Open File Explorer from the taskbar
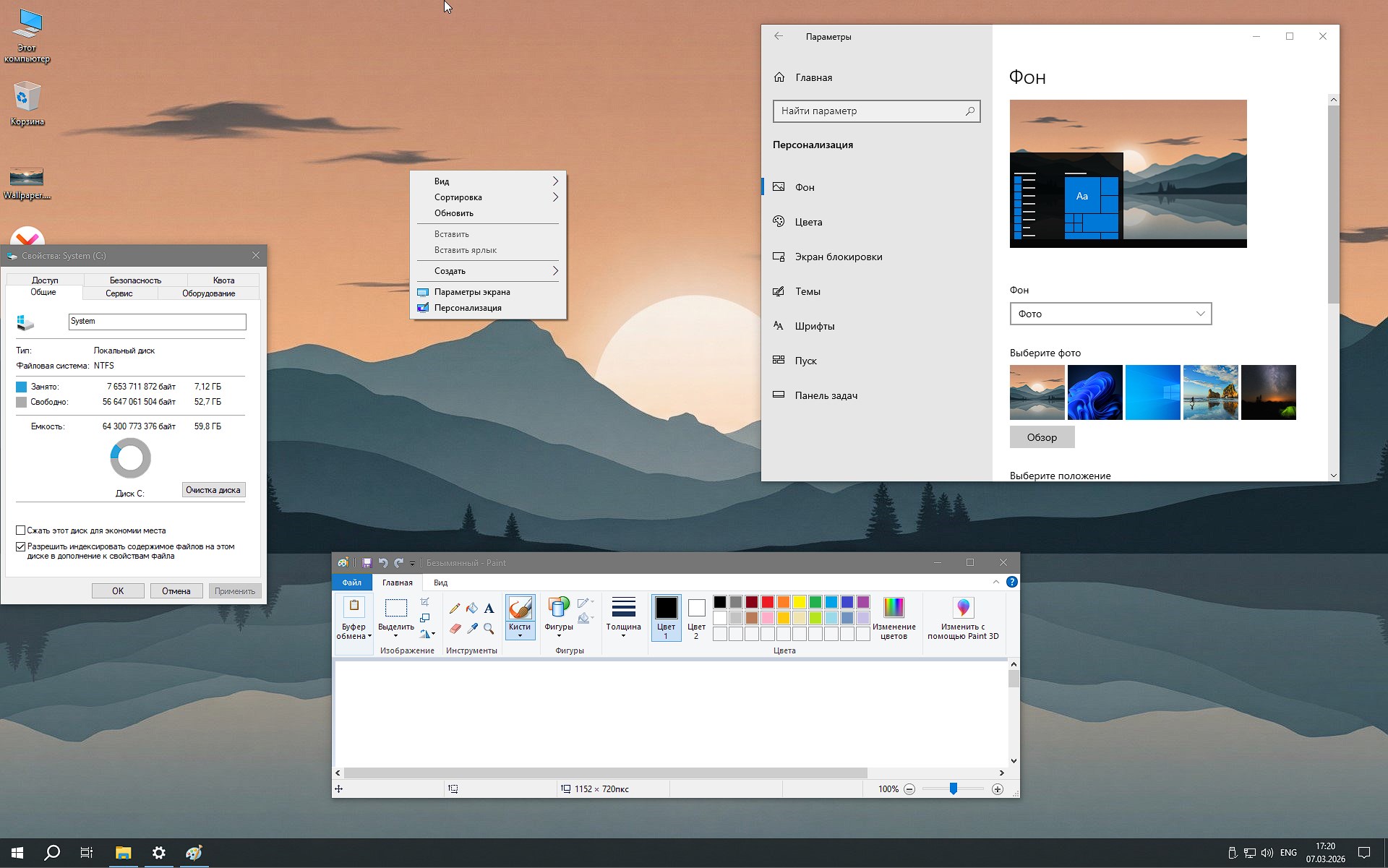This screenshot has width=1388, height=868. tap(123, 853)
